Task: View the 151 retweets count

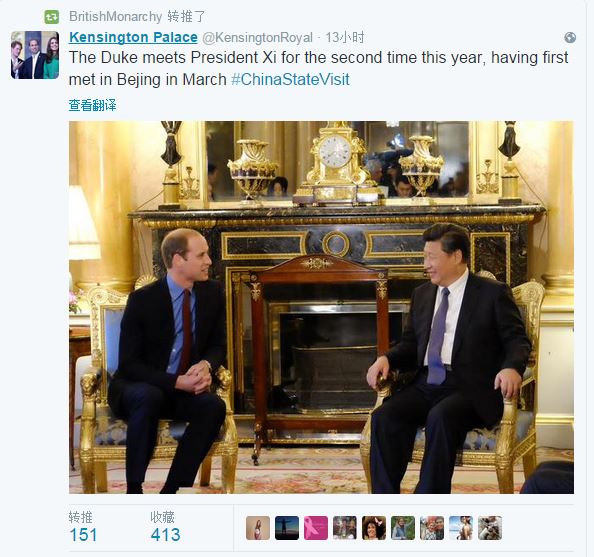Action: click(83, 535)
